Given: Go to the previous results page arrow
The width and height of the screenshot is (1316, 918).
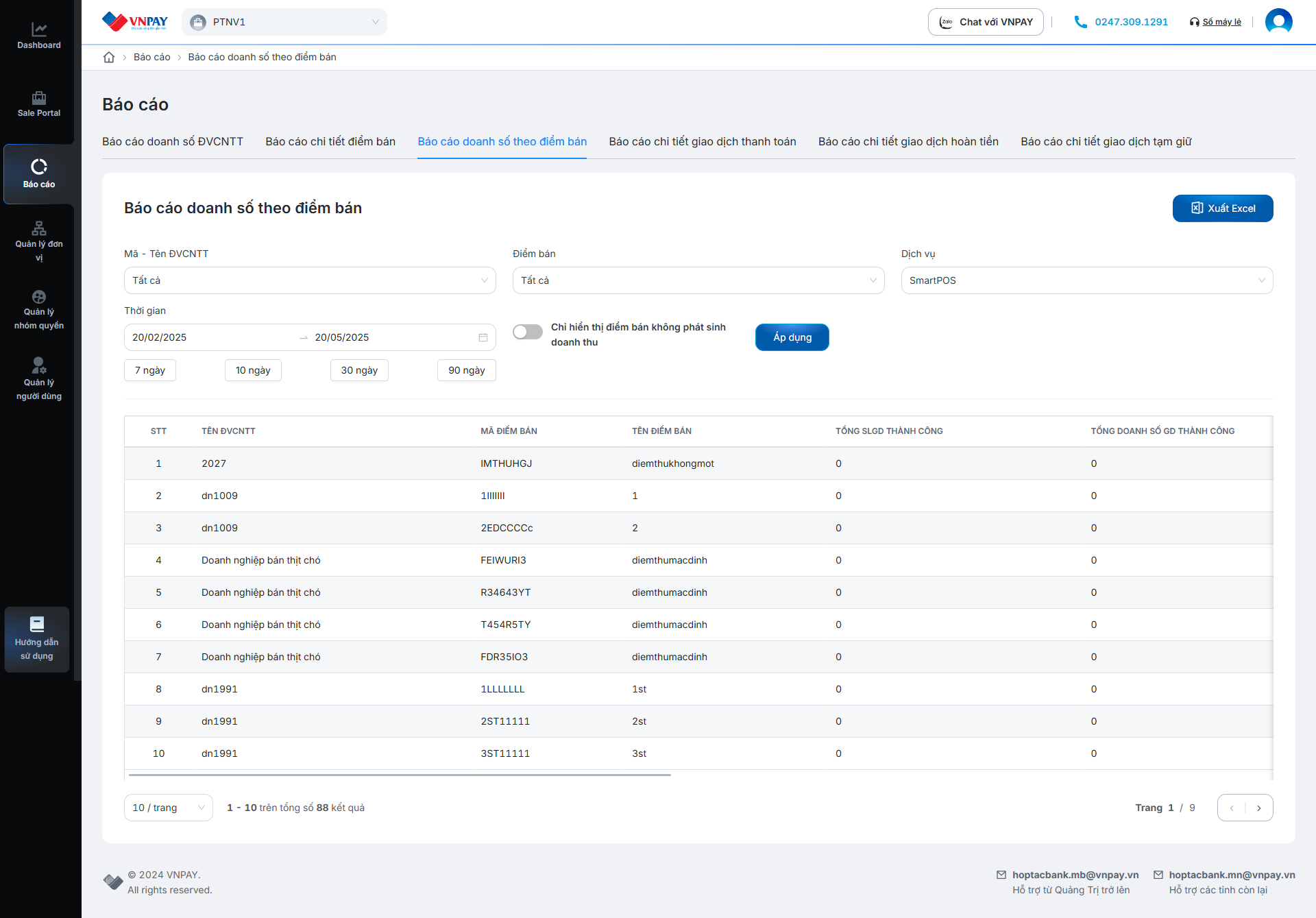Looking at the screenshot, I should (x=1232, y=808).
